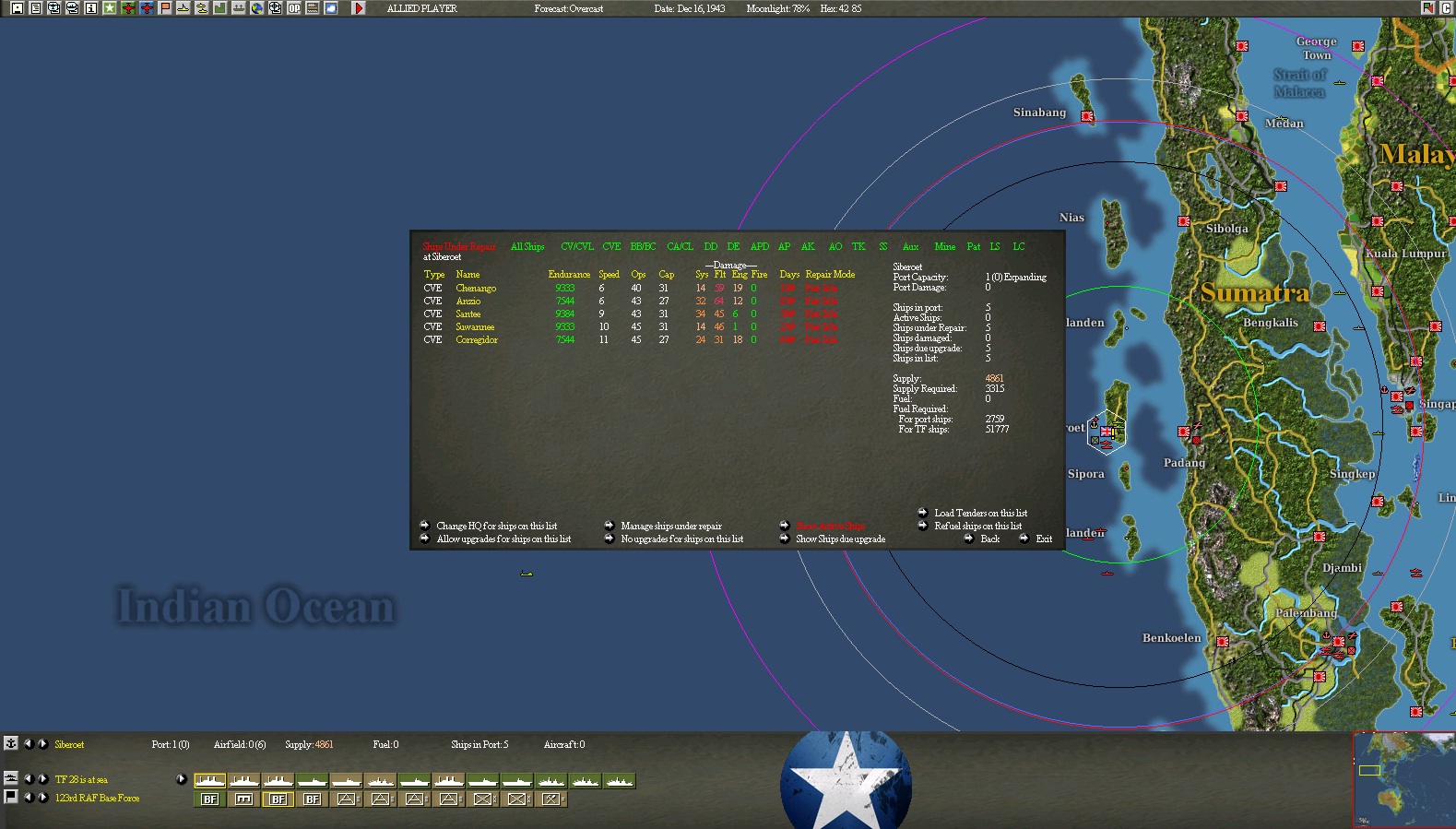This screenshot has height=829, width=1456.
Task: Filter list by Mine ships
Action: [x=944, y=246]
